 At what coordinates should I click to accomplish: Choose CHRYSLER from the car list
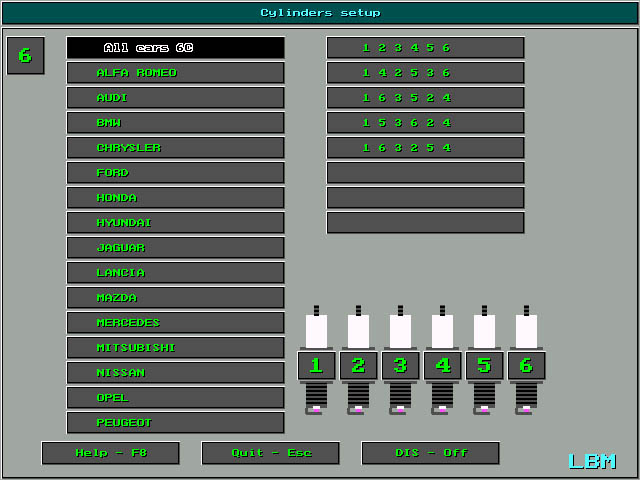click(176, 148)
